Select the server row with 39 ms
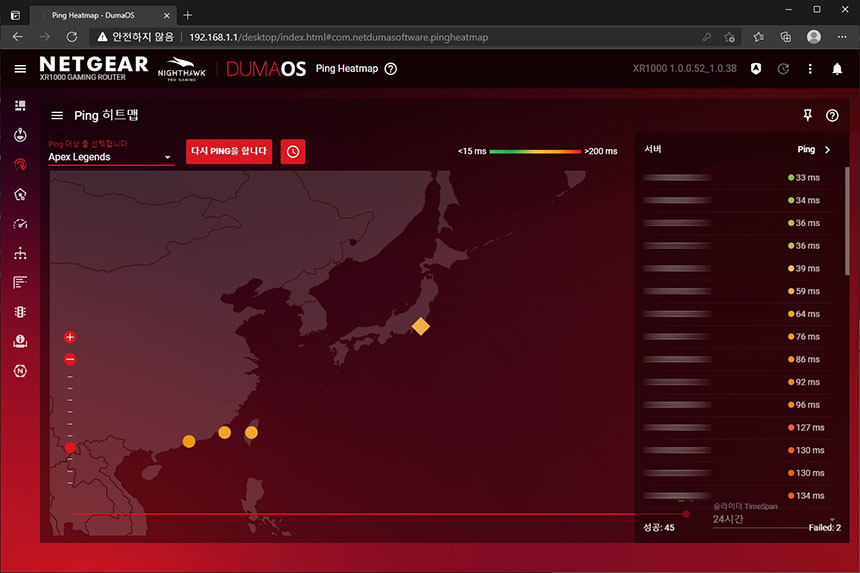The height and width of the screenshot is (573, 860). coord(739,269)
